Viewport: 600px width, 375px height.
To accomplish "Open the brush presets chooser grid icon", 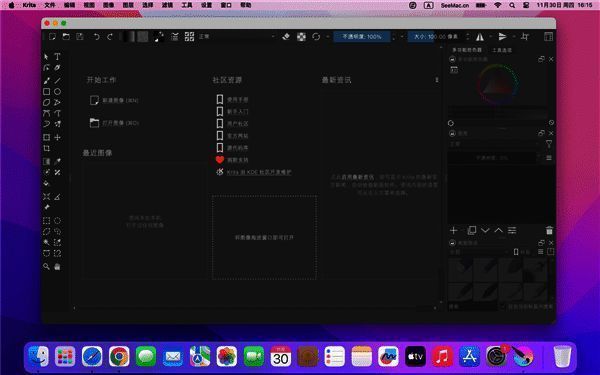I will (189, 36).
